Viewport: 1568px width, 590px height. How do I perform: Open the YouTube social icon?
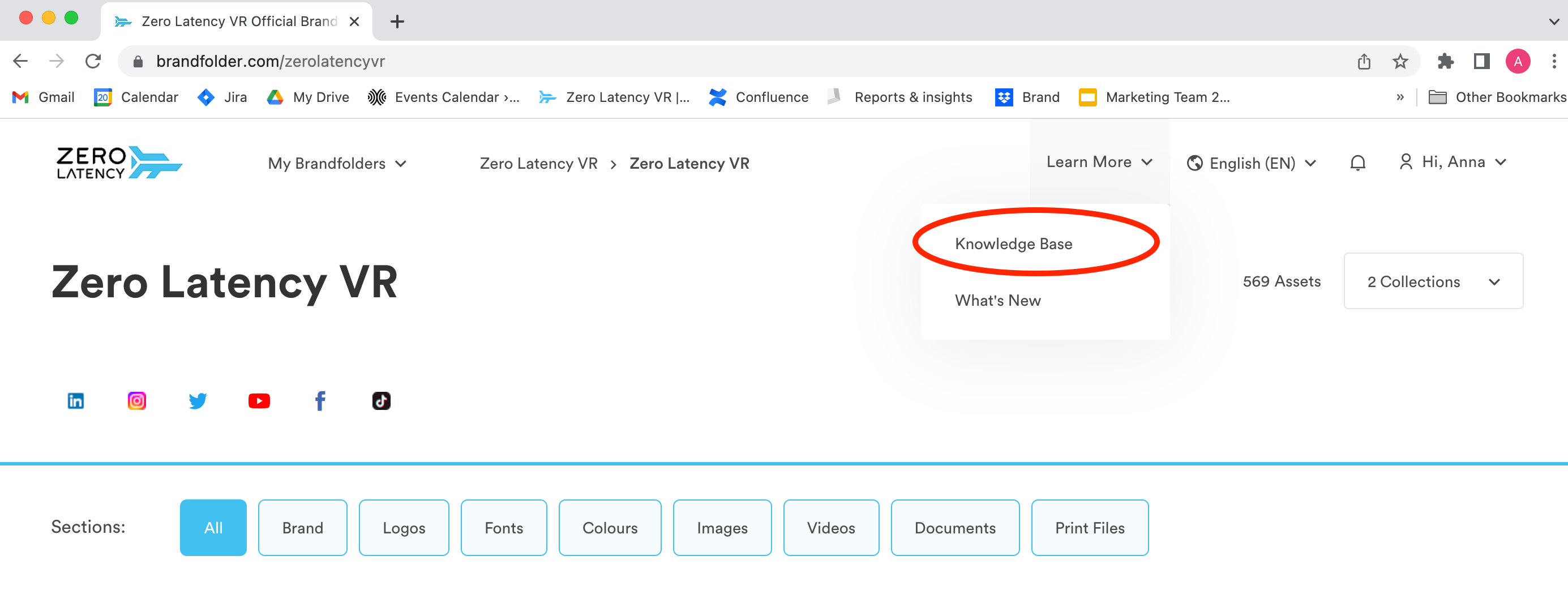(x=259, y=401)
